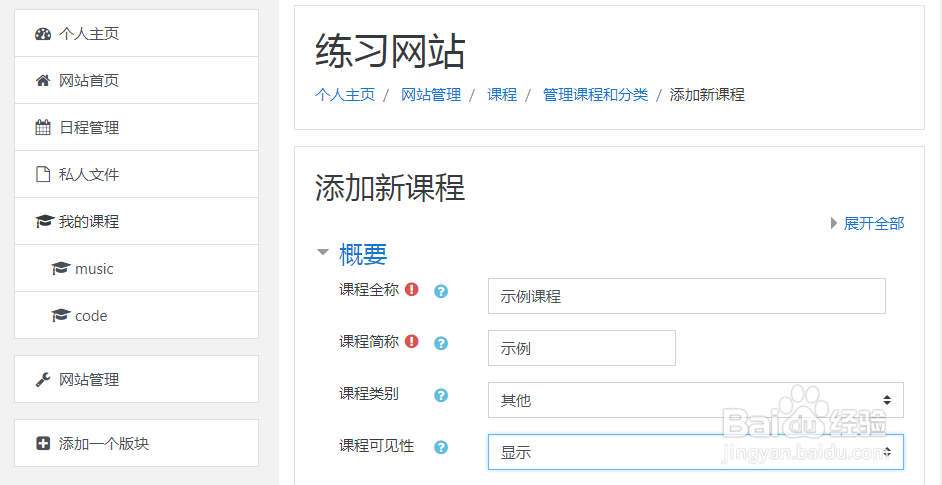This screenshot has width=942, height=485.
Task: Click the help icon beside 课程简称
Action: pos(441,343)
